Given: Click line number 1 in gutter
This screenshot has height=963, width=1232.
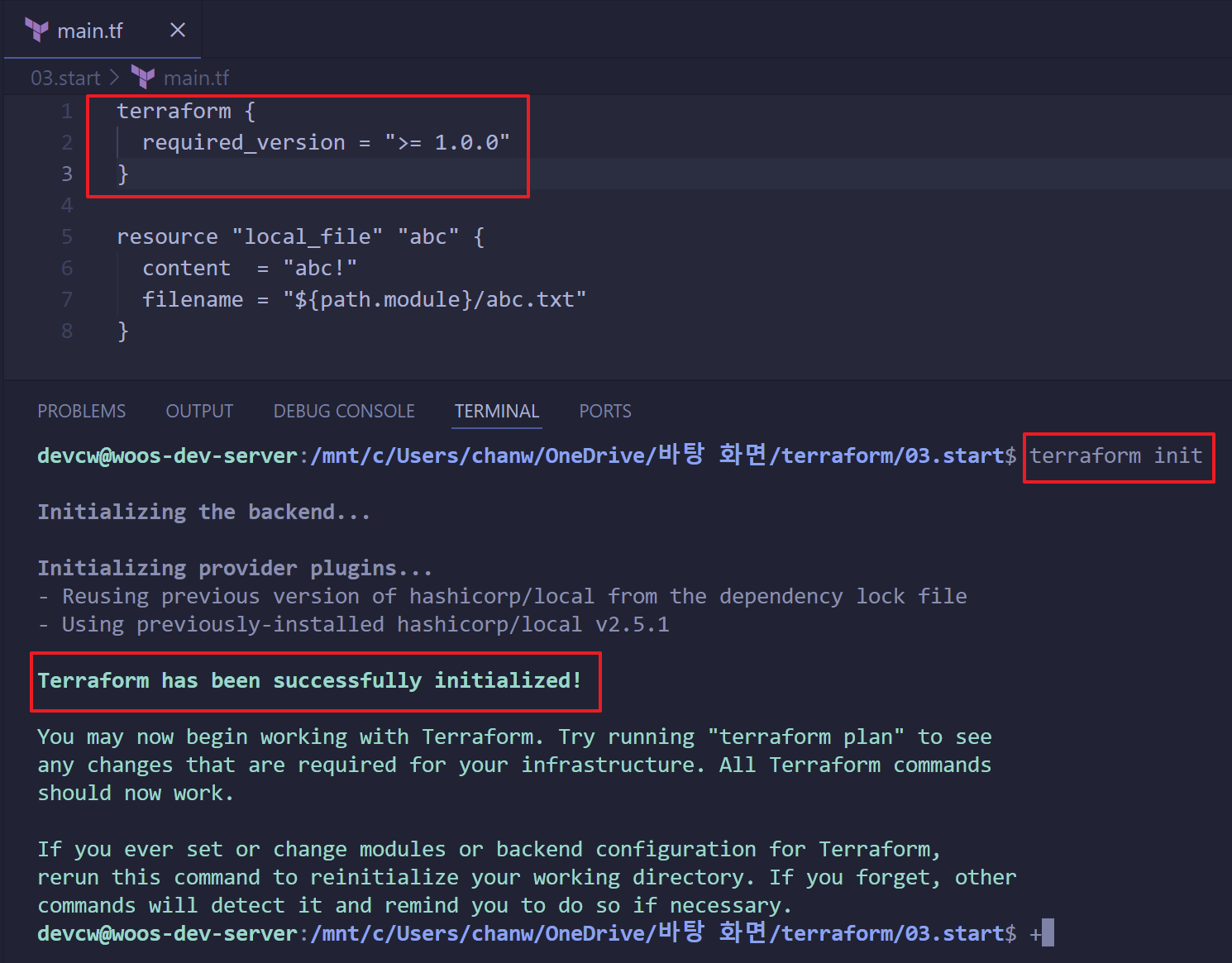Looking at the screenshot, I should point(67,111).
